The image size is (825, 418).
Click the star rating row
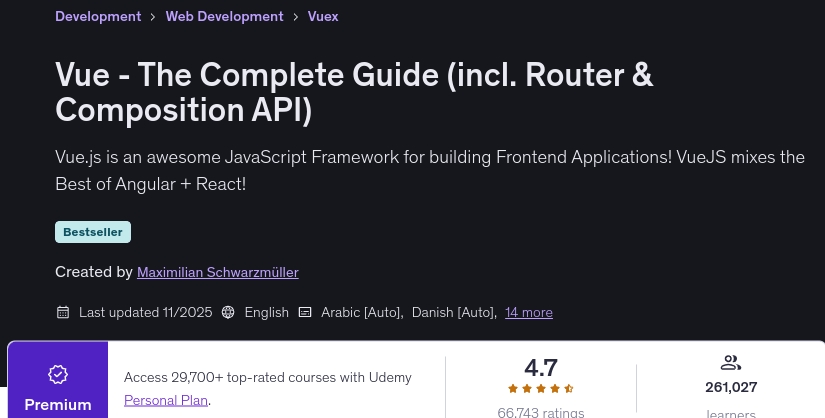(540, 389)
